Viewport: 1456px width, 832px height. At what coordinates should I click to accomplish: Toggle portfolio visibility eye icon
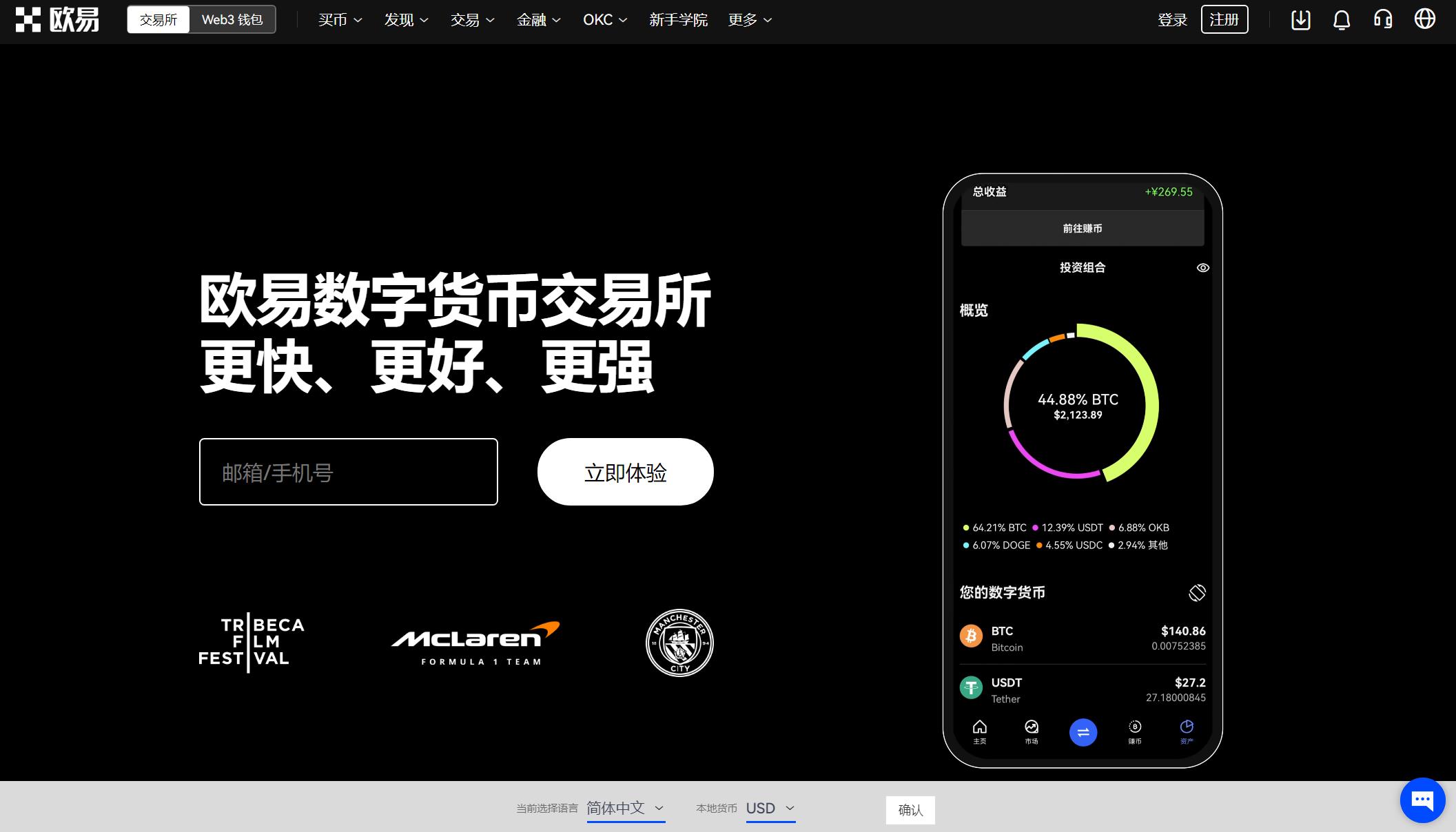point(1203,267)
